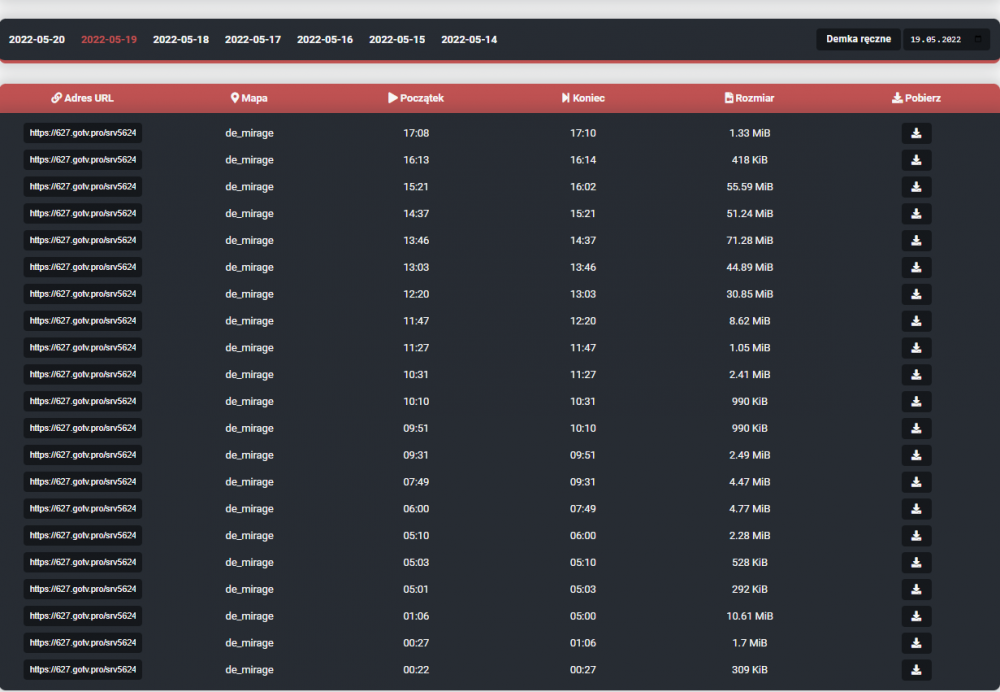Switch to the 2022-05-20 date tab

(x=37, y=40)
